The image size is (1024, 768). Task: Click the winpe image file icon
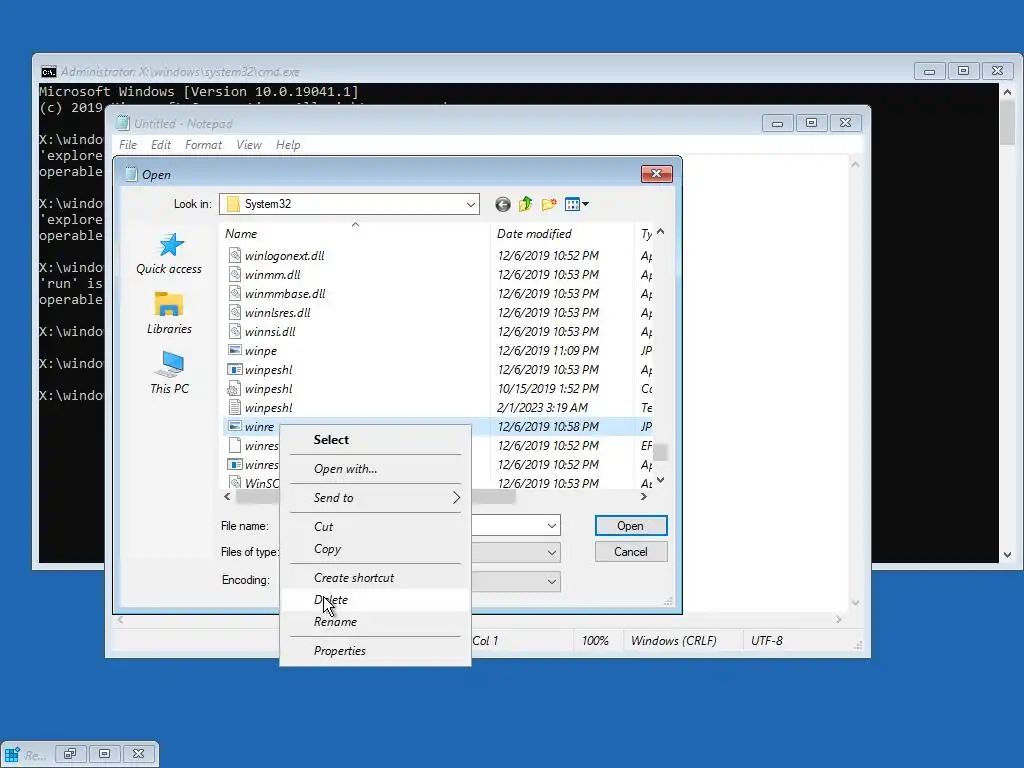(x=234, y=350)
